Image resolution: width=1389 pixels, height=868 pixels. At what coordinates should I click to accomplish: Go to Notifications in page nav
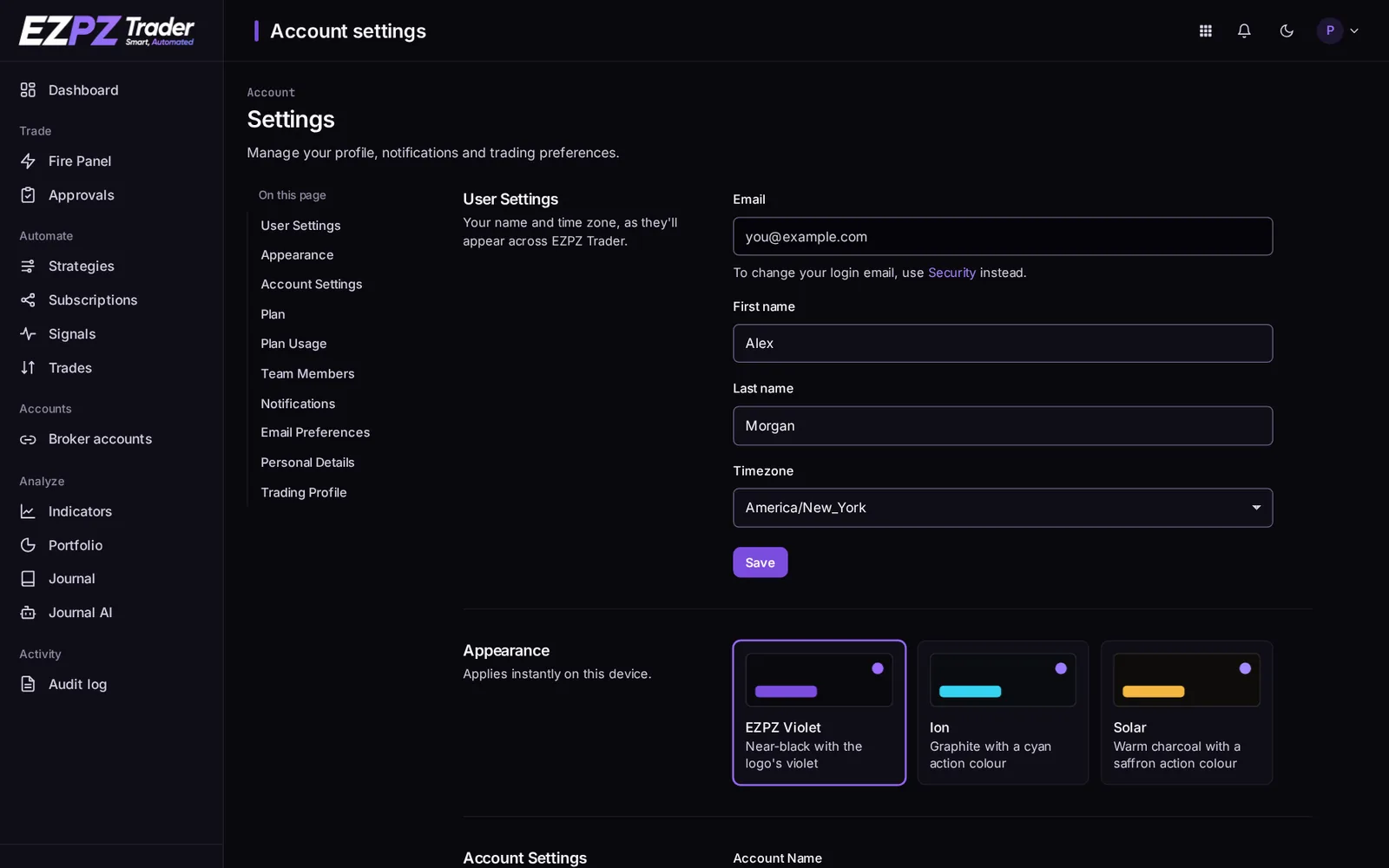click(x=298, y=404)
